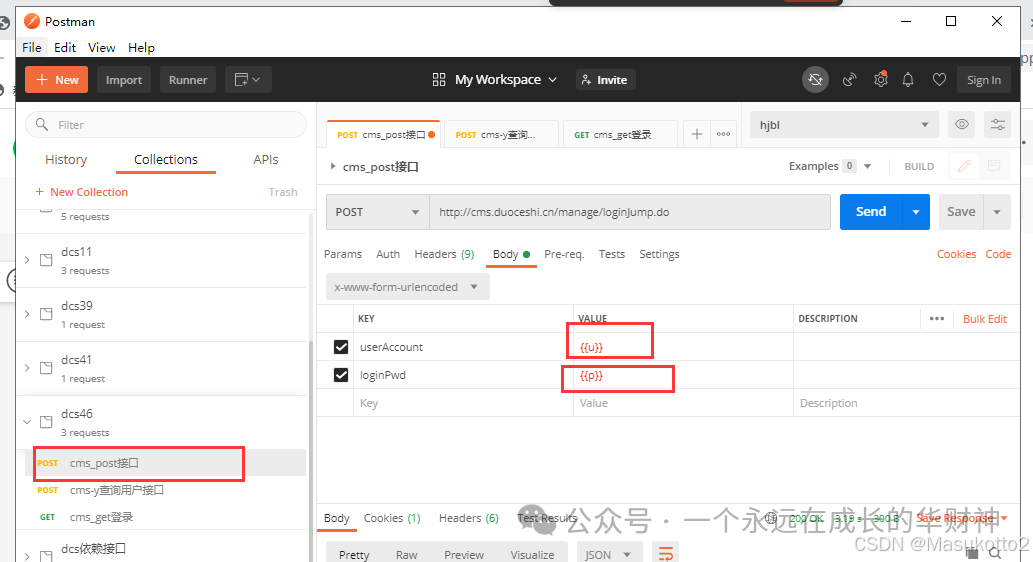
Task: Open the Send button dropdown arrow
Action: [916, 212]
